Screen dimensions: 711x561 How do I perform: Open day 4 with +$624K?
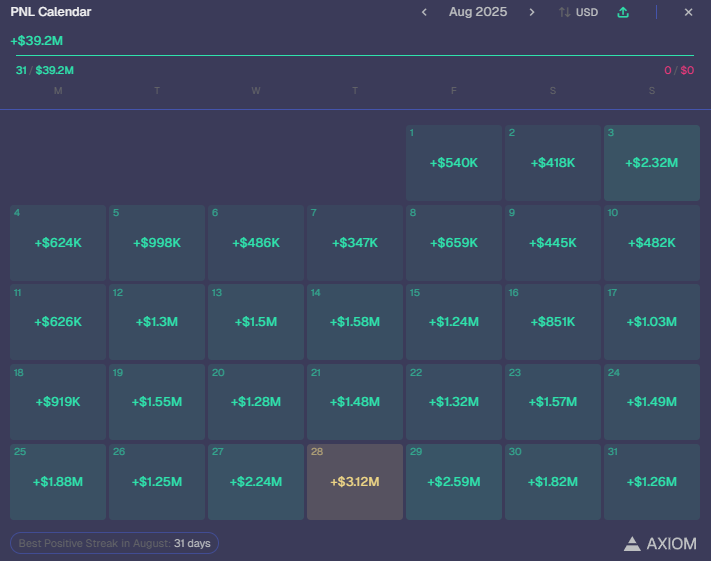[x=58, y=243]
